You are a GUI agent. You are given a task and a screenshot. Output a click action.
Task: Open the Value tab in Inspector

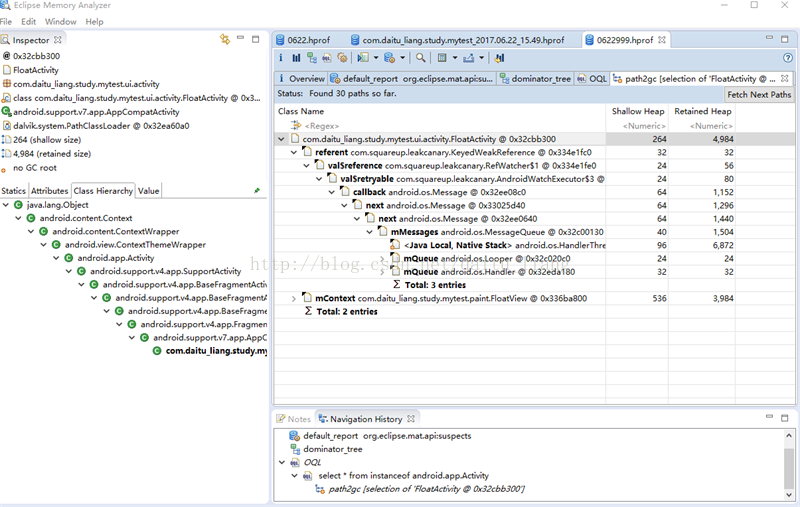[148, 191]
